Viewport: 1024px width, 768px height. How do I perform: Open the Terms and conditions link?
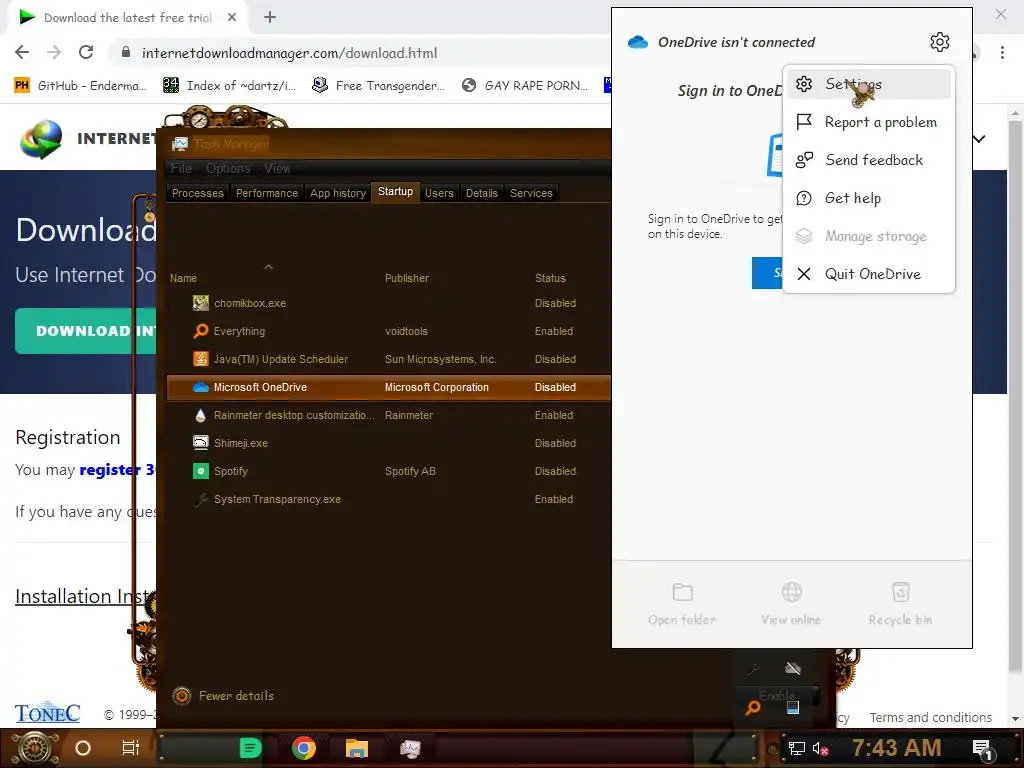930,717
